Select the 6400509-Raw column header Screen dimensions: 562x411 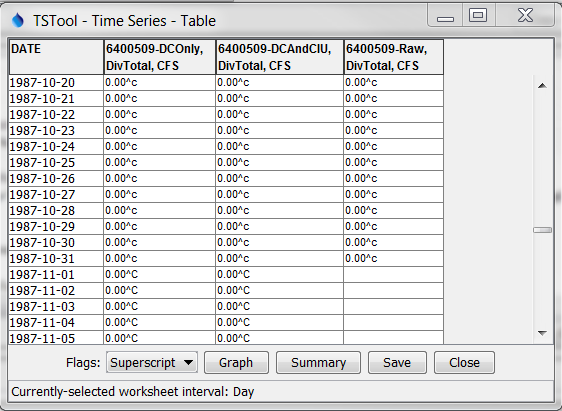(394, 57)
